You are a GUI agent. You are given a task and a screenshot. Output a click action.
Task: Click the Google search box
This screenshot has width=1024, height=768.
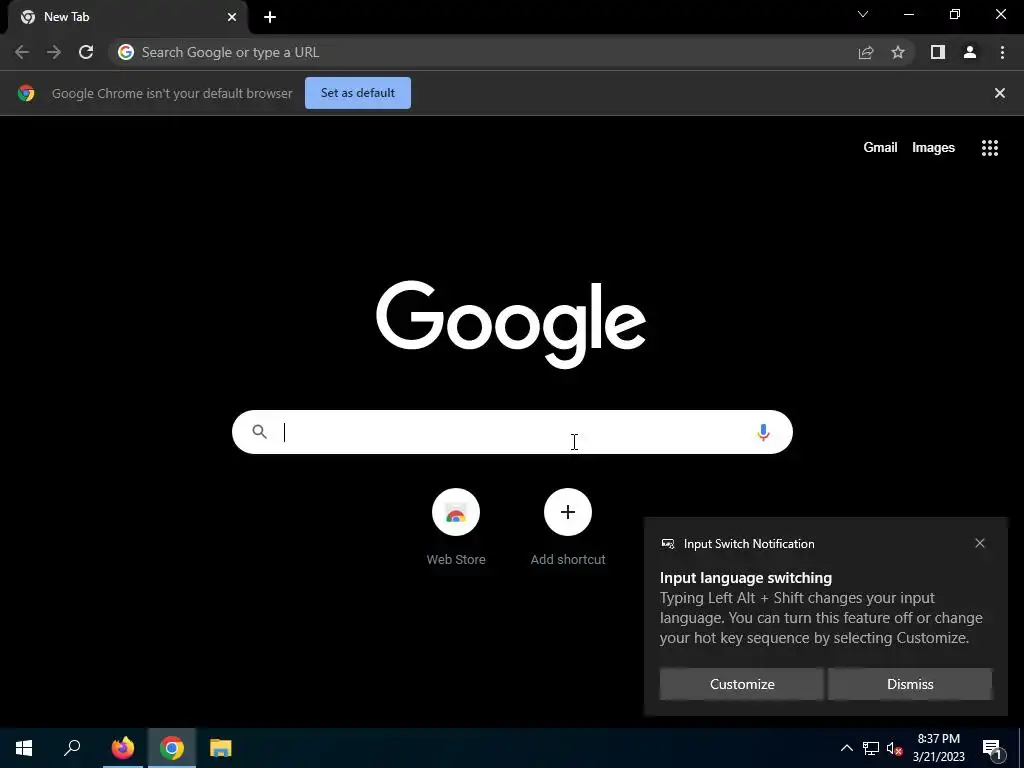512,432
